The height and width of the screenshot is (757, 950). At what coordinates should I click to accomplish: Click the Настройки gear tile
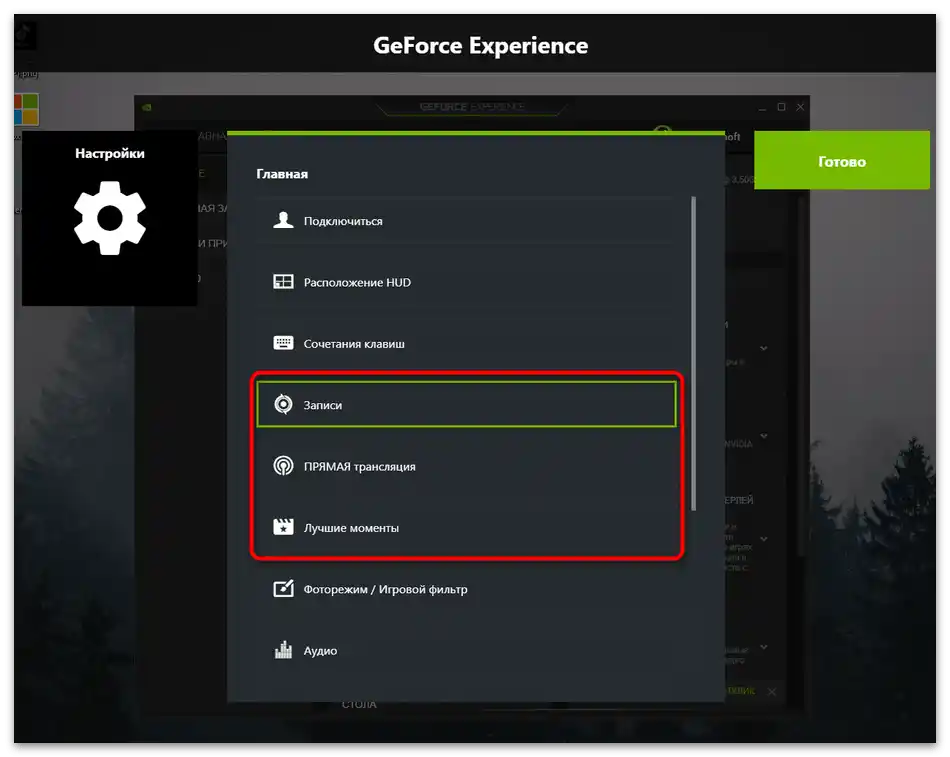[x=110, y=218]
